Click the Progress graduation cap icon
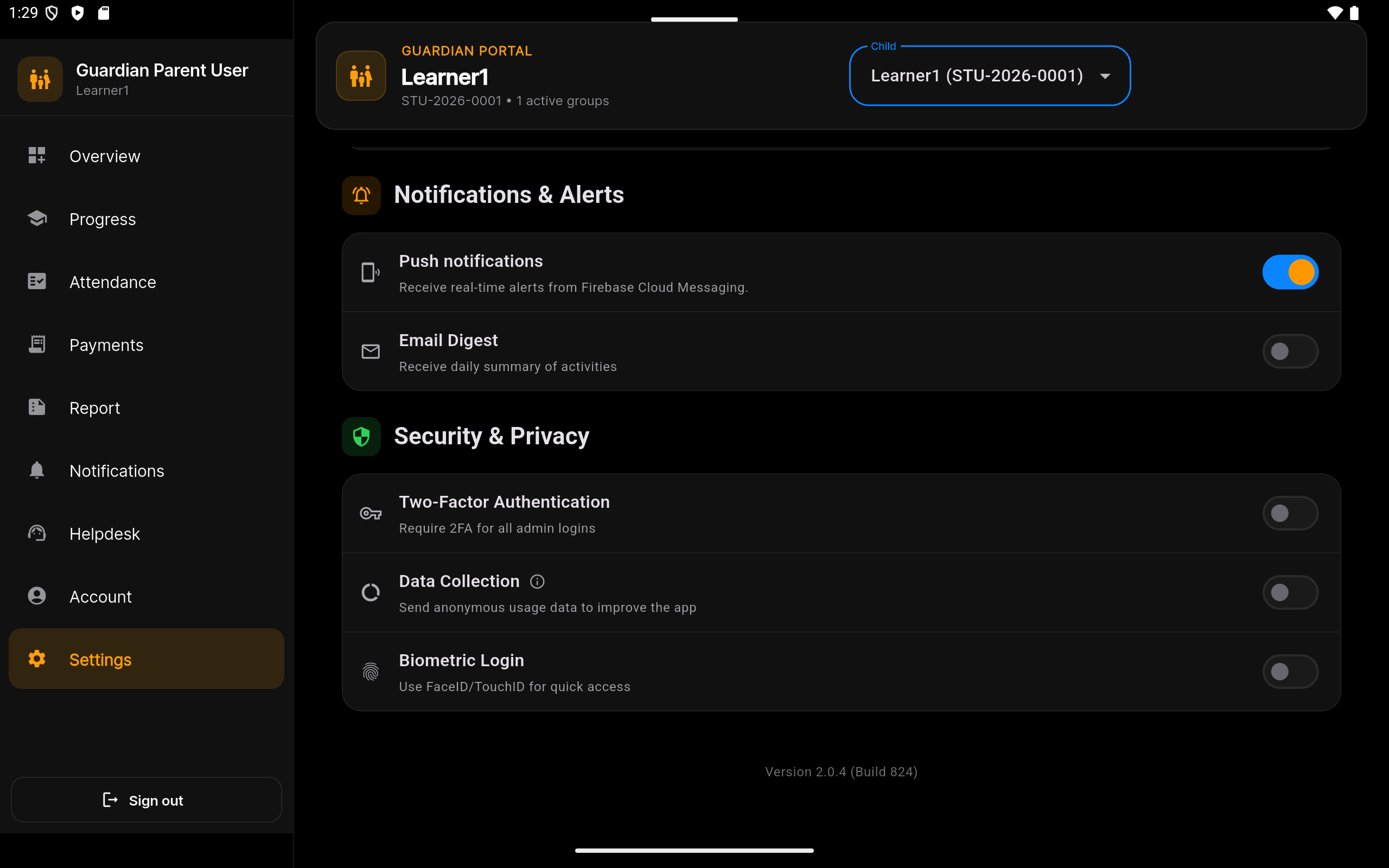1389x868 pixels. (37, 219)
